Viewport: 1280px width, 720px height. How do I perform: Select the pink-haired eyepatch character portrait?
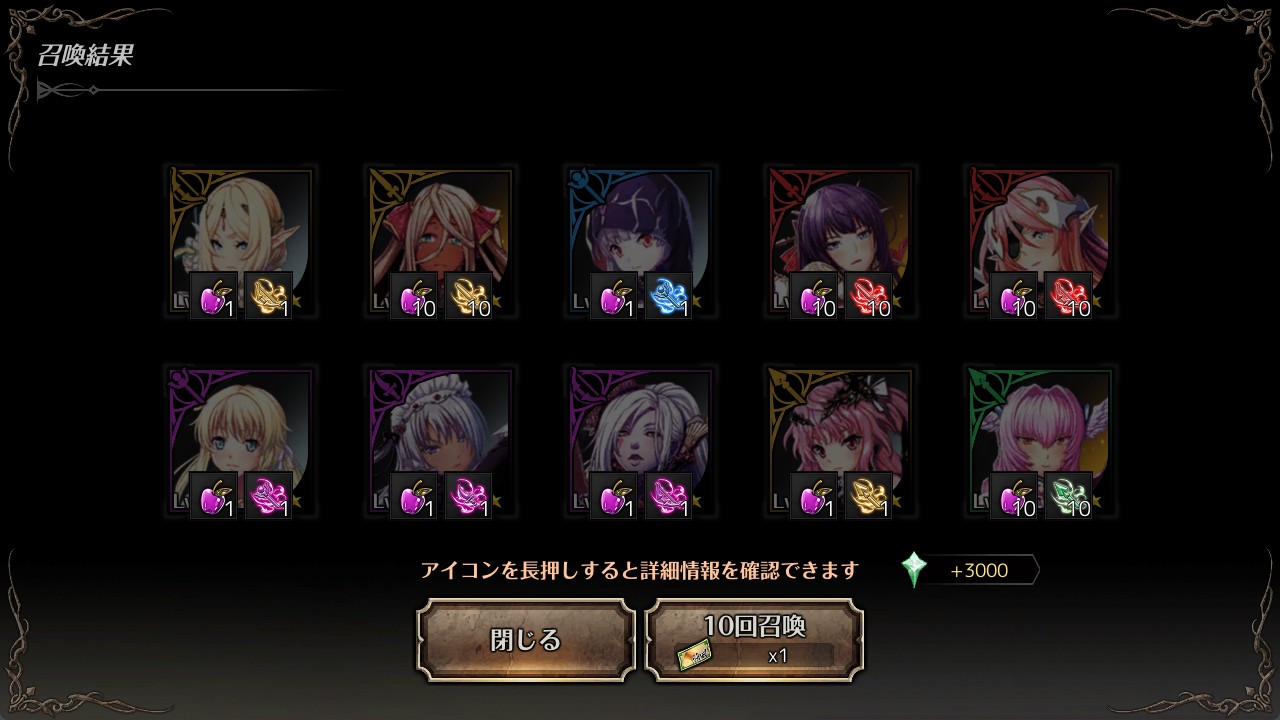click(1040, 241)
